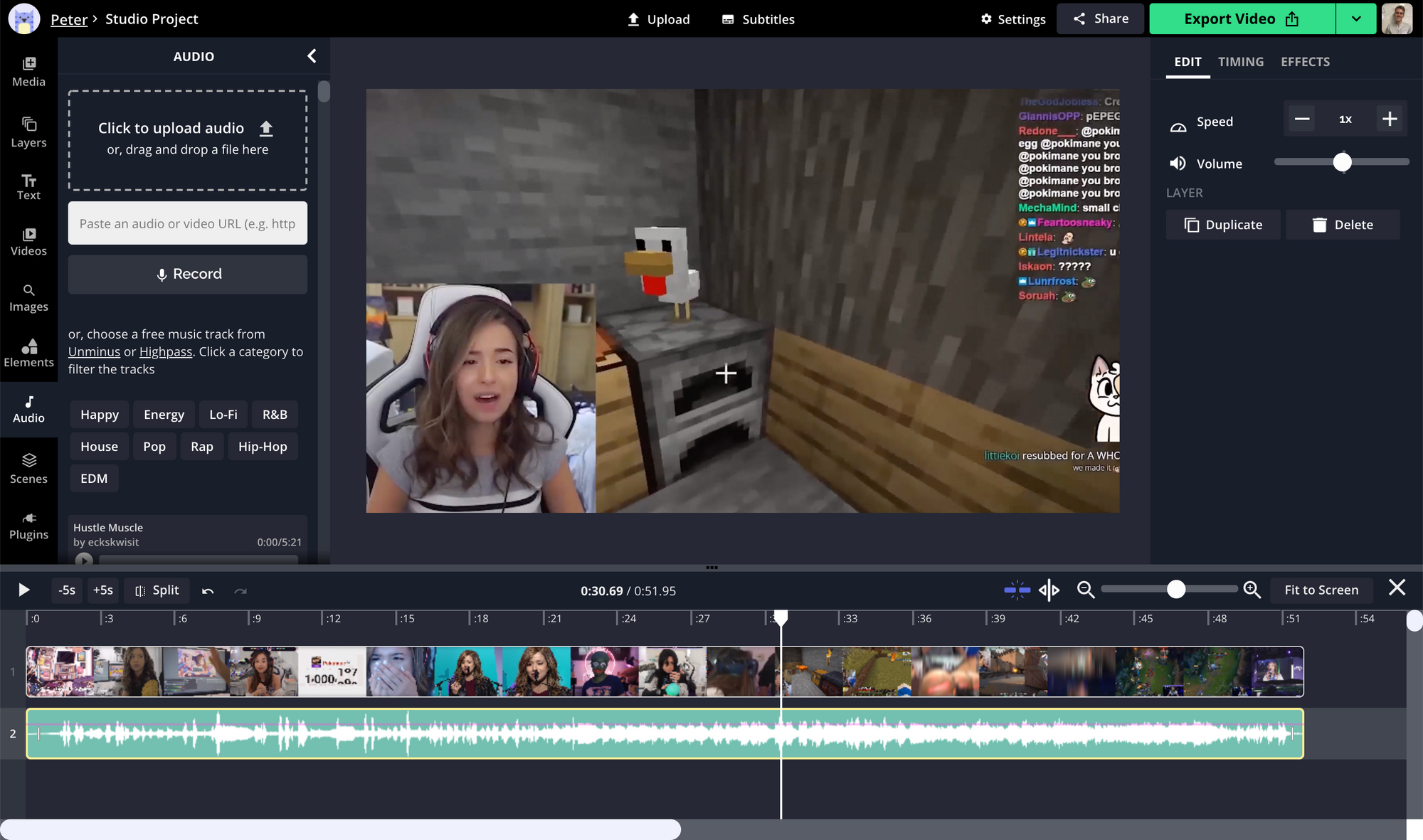Expand the Peter breadcrumb link
The image size is (1423, 840).
[x=69, y=18]
